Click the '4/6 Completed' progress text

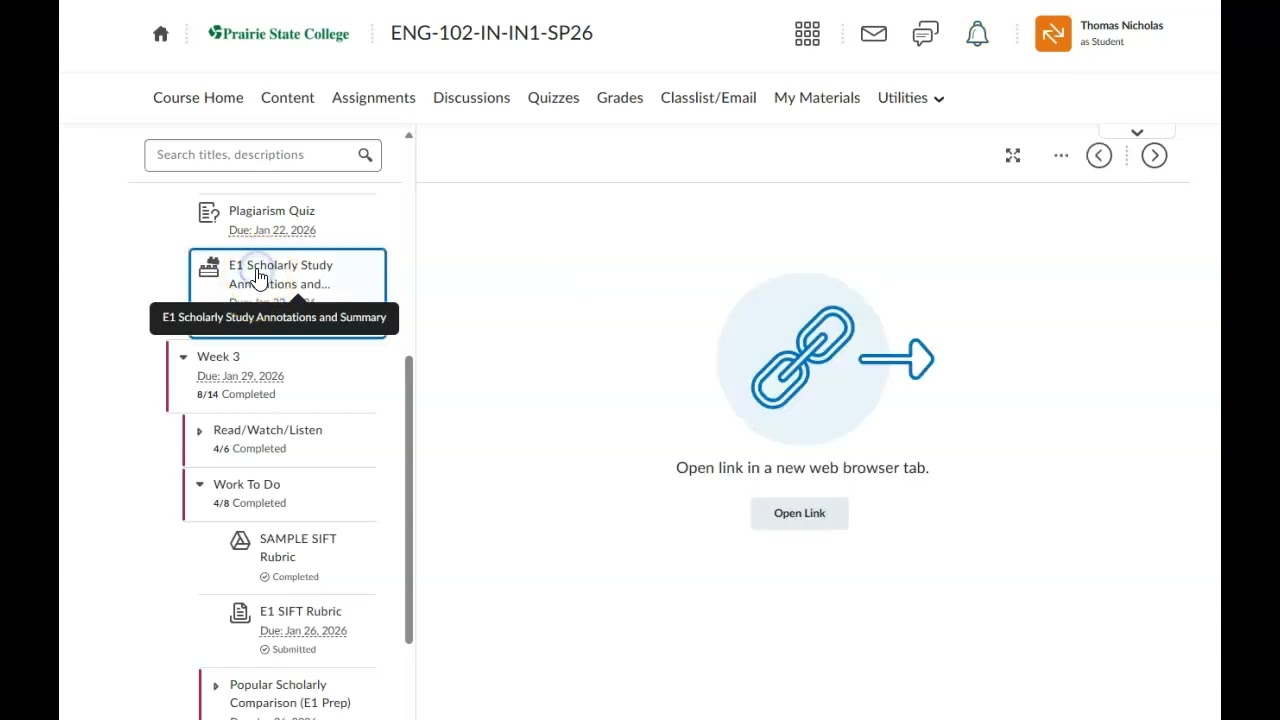tap(249, 449)
